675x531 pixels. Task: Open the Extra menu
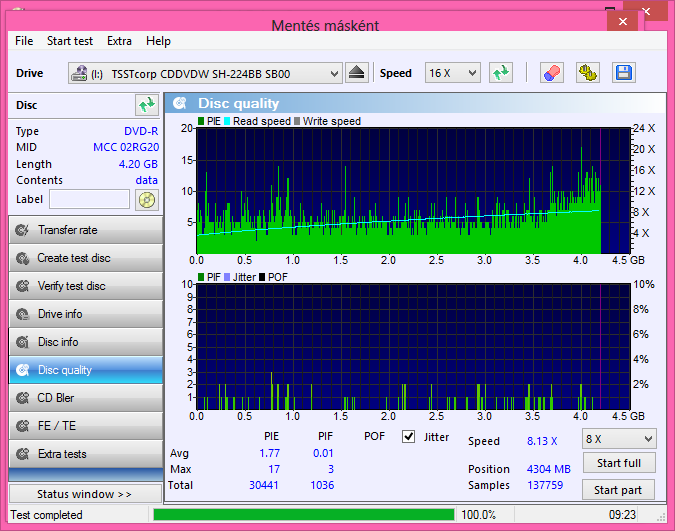[x=119, y=41]
